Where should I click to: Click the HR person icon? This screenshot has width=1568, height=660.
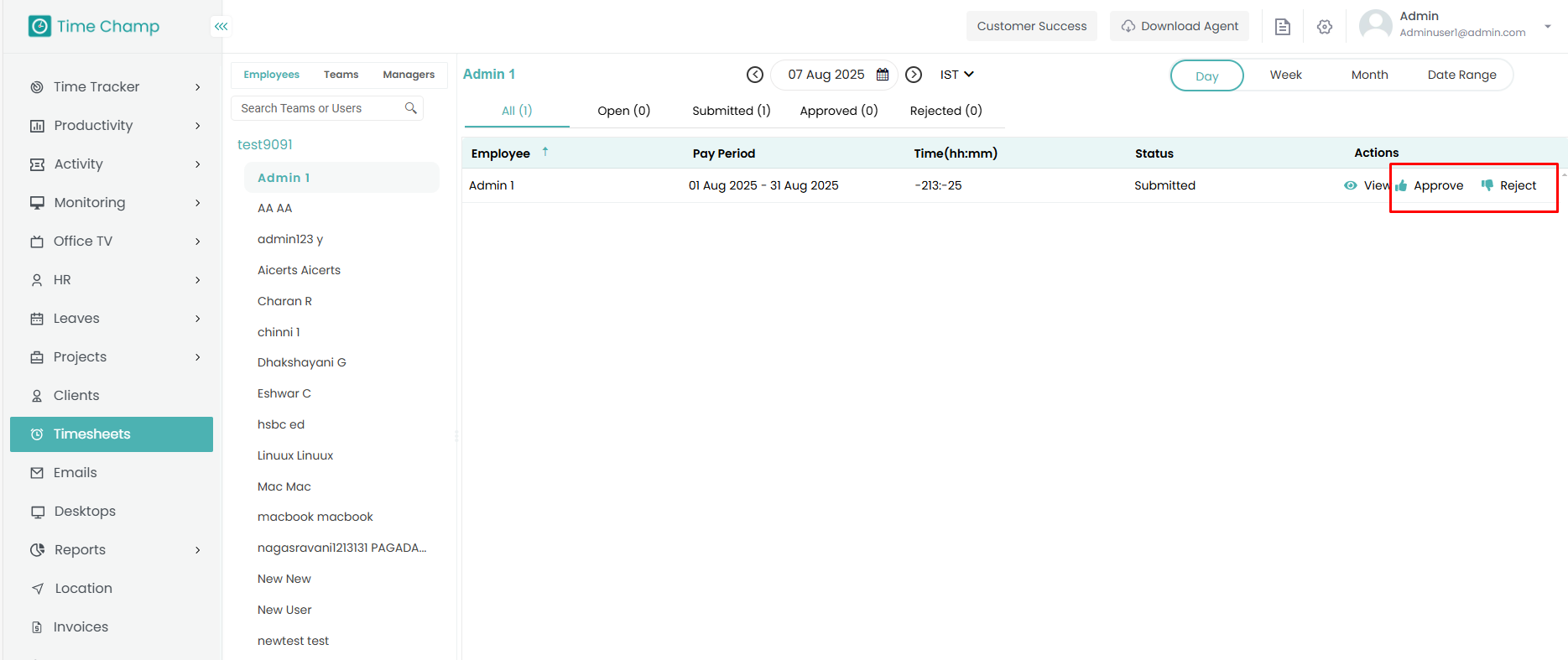[37, 280]
